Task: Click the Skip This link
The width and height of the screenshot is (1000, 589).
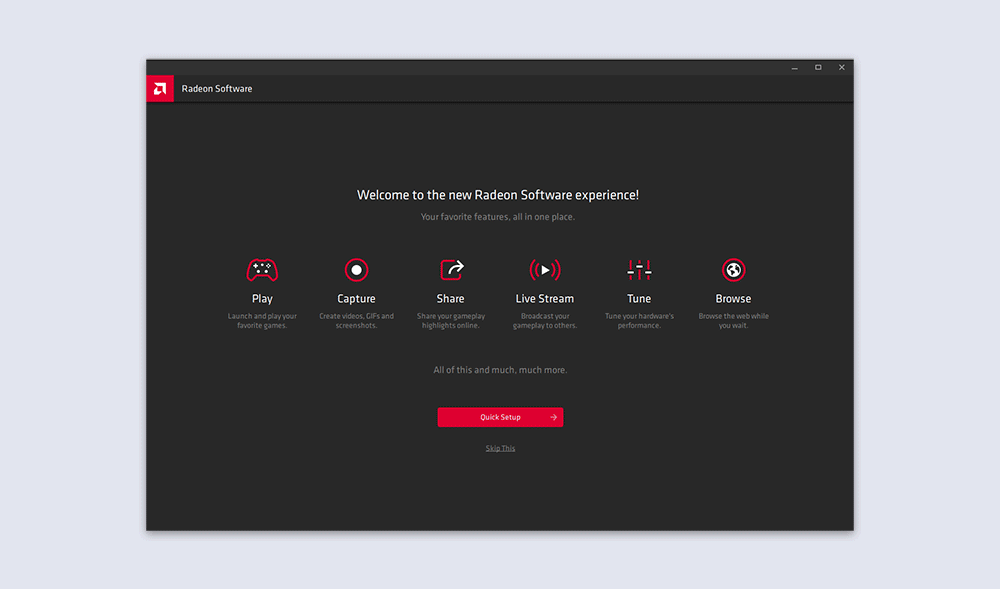Action: coord(500,448)
